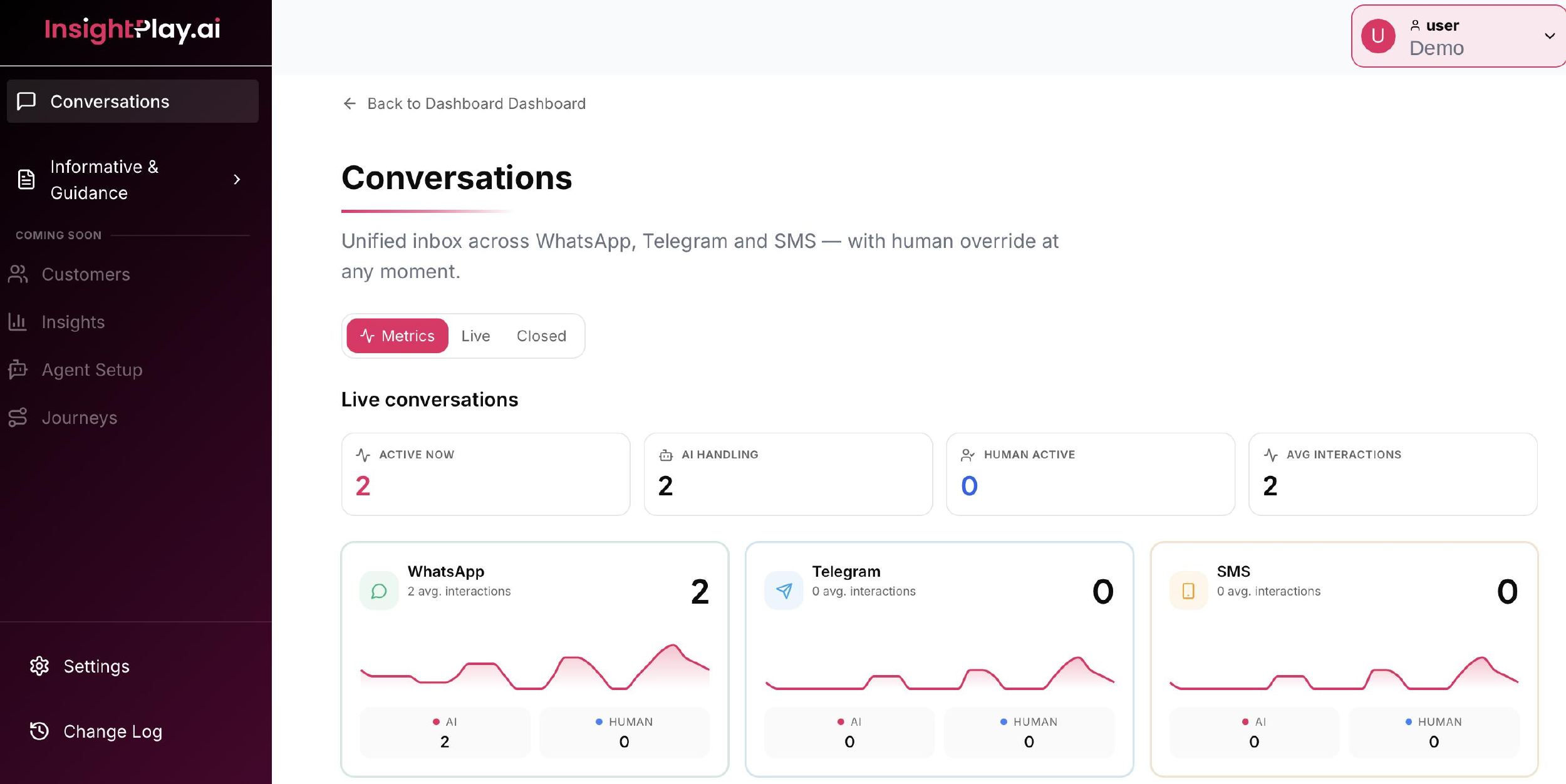Screen dimensions: 1566x784
Task: Switch to the Live tab
Action: (475, 336)
